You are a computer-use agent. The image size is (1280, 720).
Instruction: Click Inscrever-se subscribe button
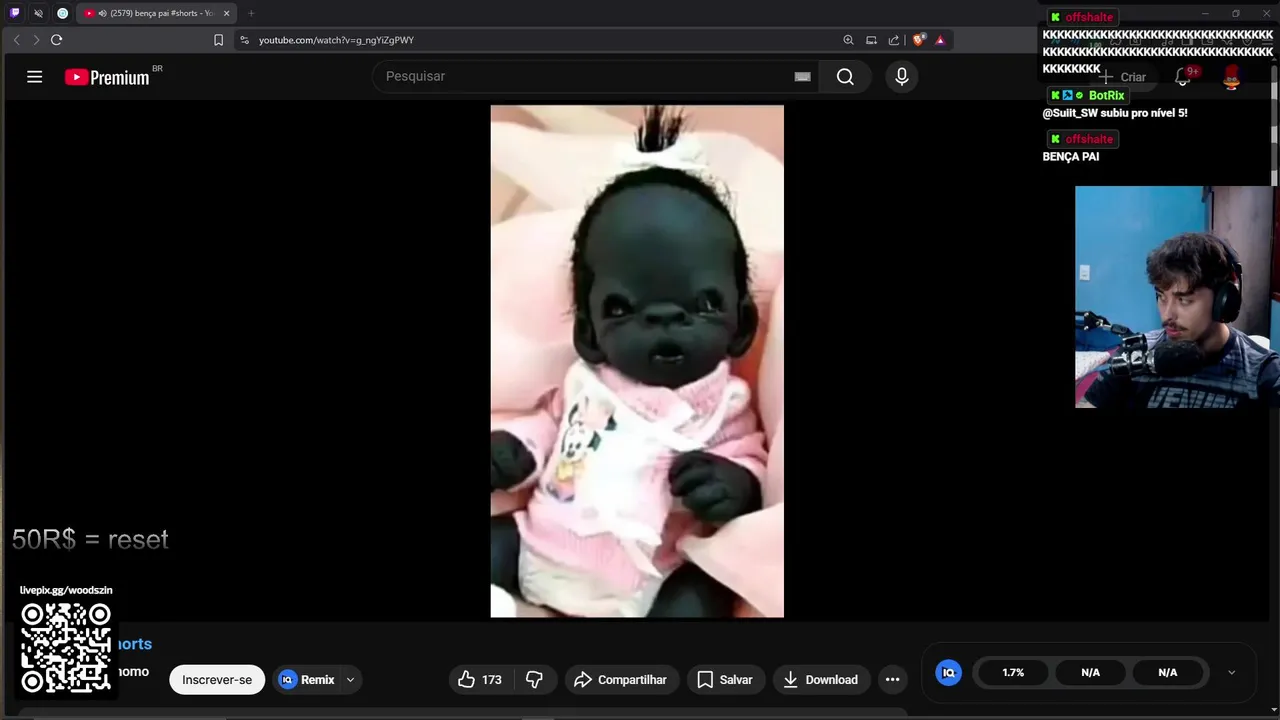pos(217,680)
